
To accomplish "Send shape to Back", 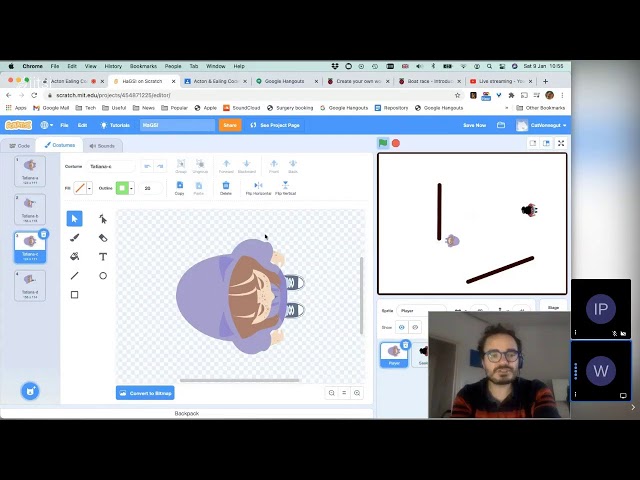I will [293, 166].
